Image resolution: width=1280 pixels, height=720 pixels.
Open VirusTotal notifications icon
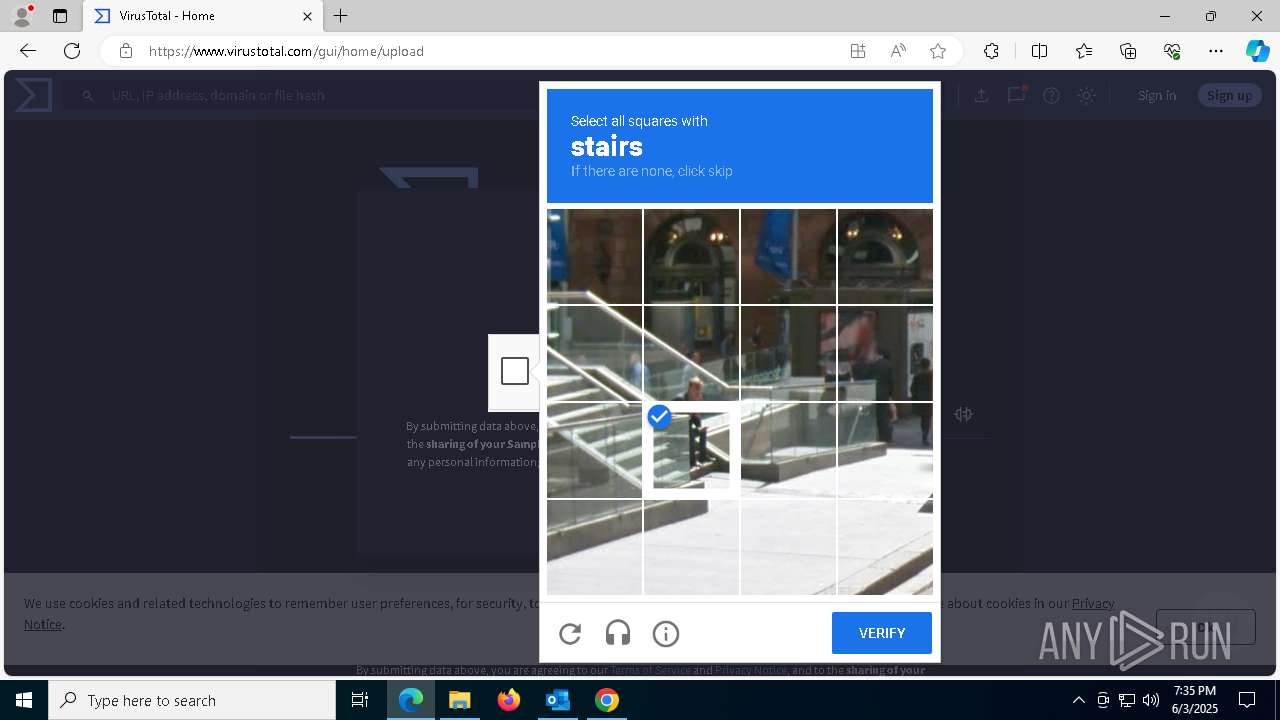1017,95
